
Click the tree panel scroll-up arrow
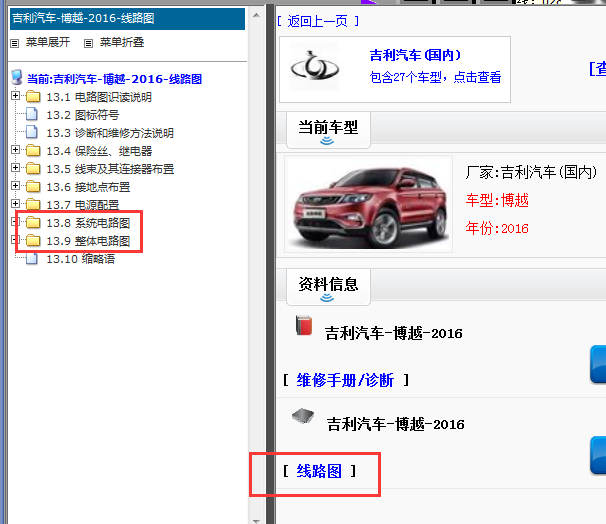[x=256, y=15]
